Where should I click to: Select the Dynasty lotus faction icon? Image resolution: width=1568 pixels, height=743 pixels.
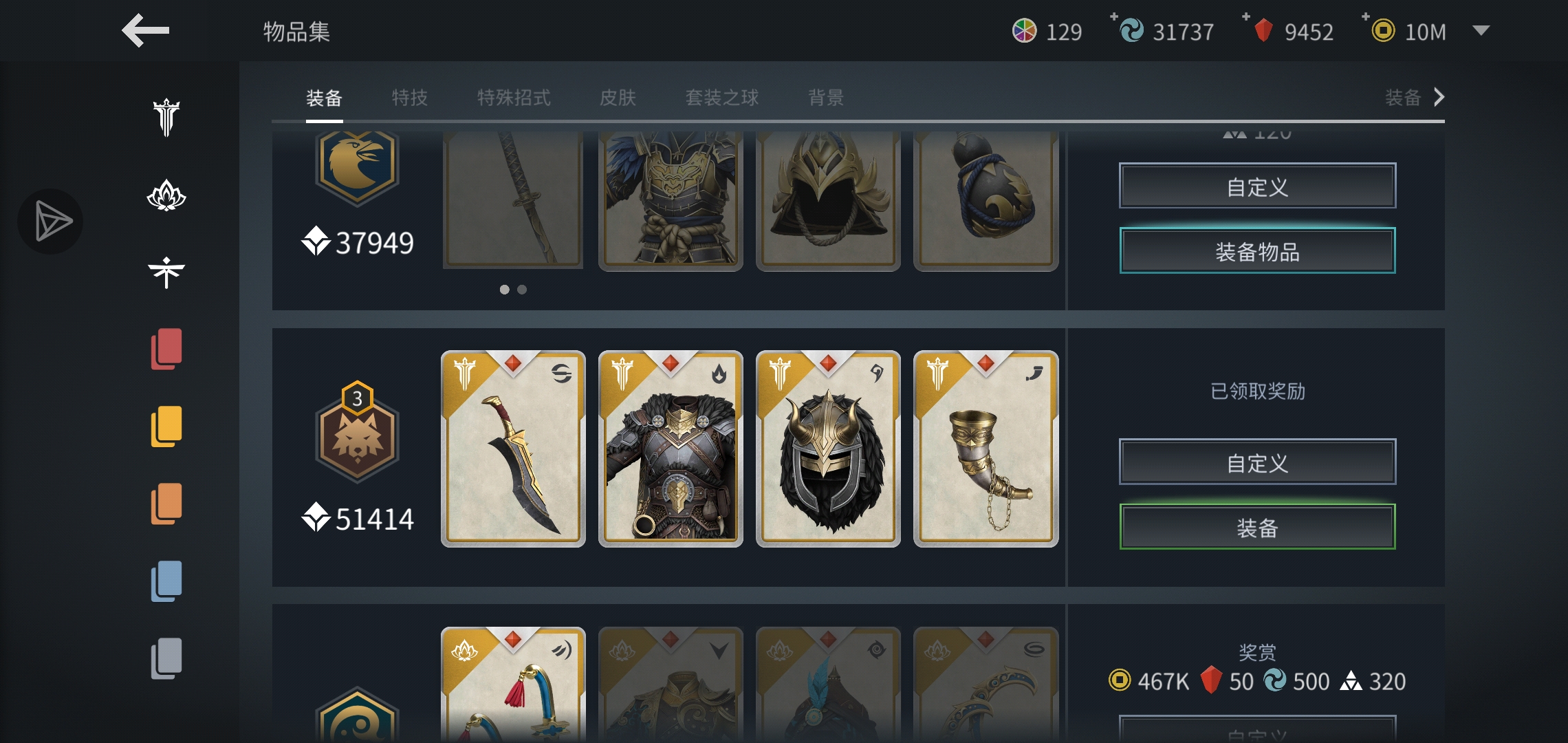pos(166,195)
